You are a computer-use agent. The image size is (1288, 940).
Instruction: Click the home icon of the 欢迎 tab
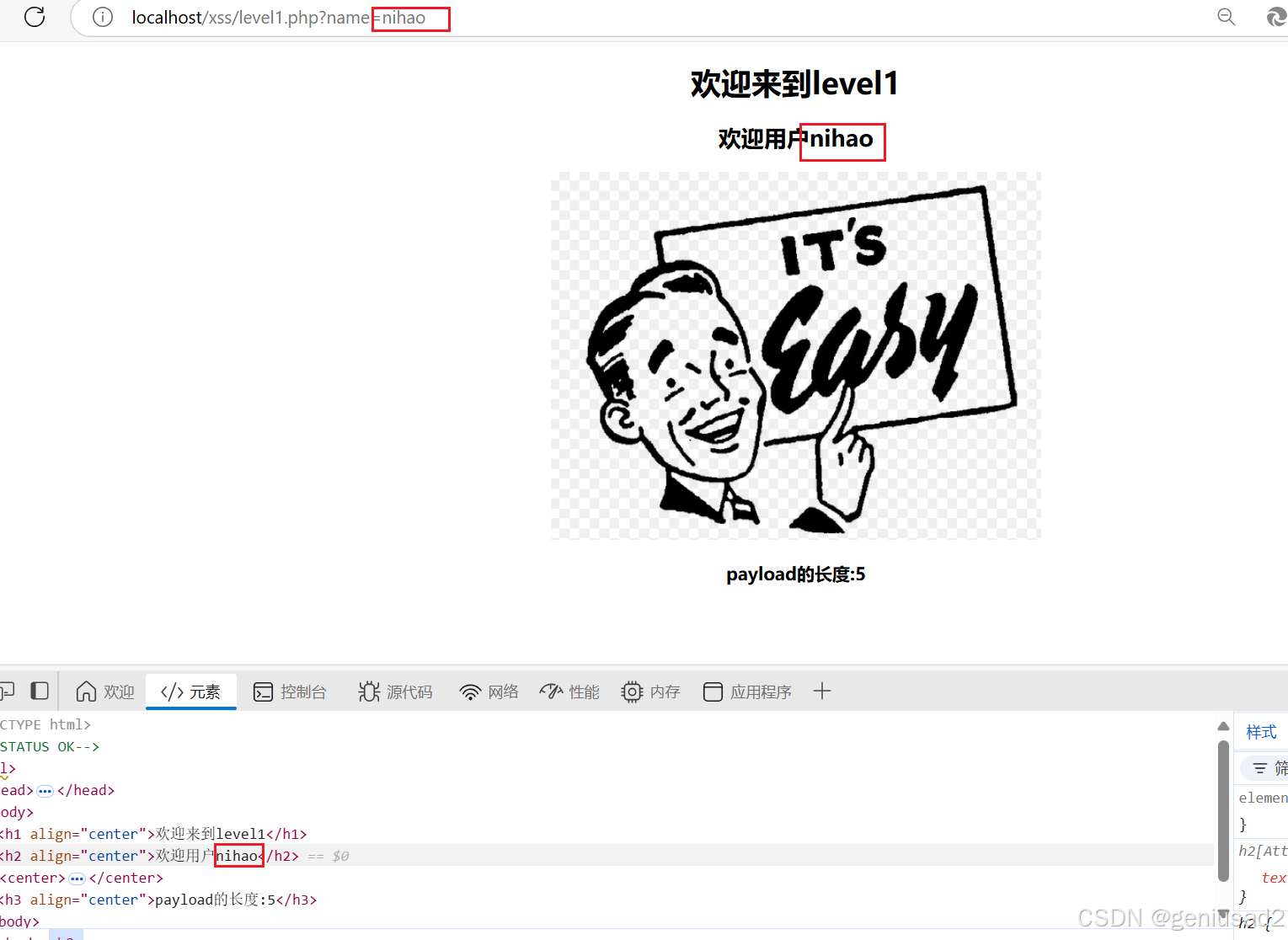pyautogui.click(x=86, y=692)
